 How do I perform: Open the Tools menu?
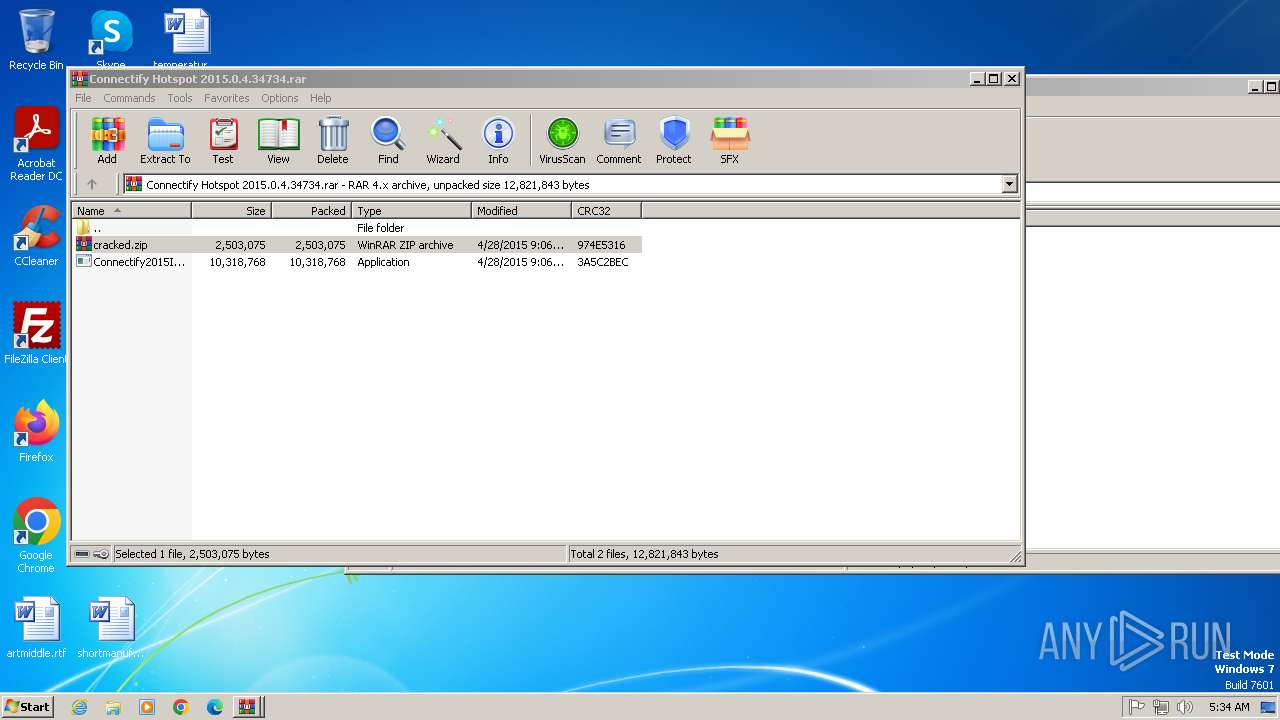[180, 98]
